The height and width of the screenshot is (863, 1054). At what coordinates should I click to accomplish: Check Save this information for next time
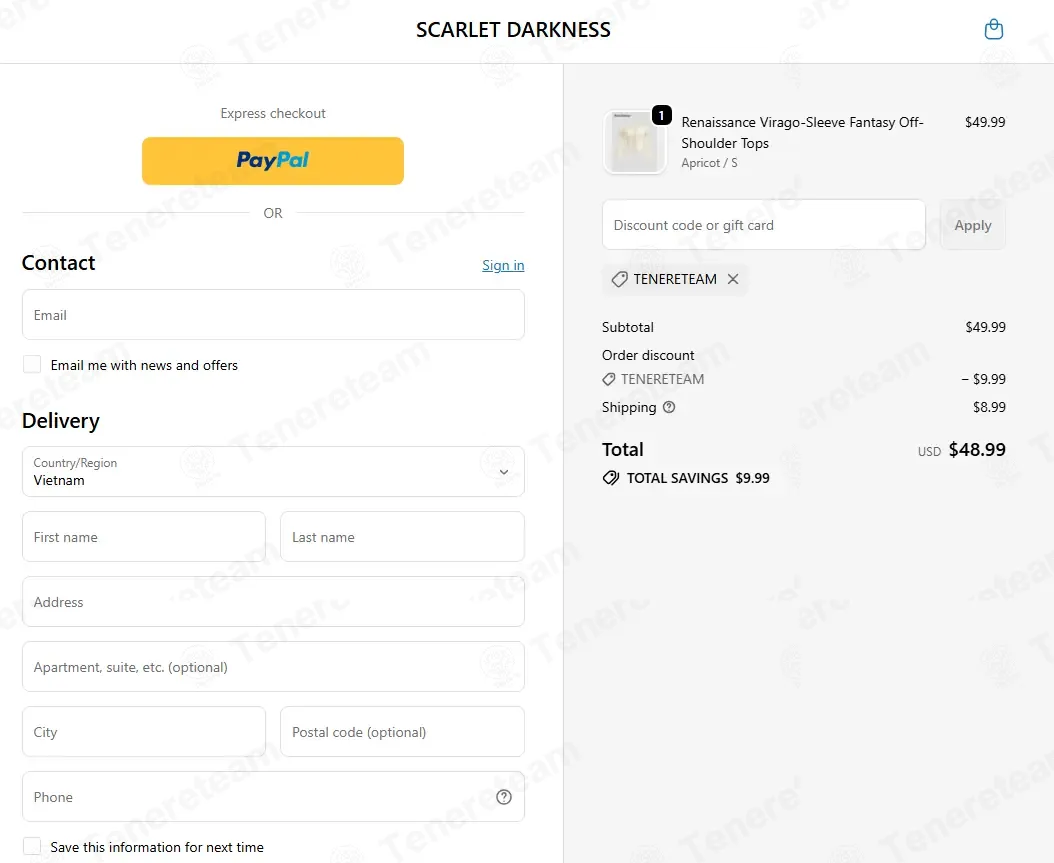click(32, 846)
